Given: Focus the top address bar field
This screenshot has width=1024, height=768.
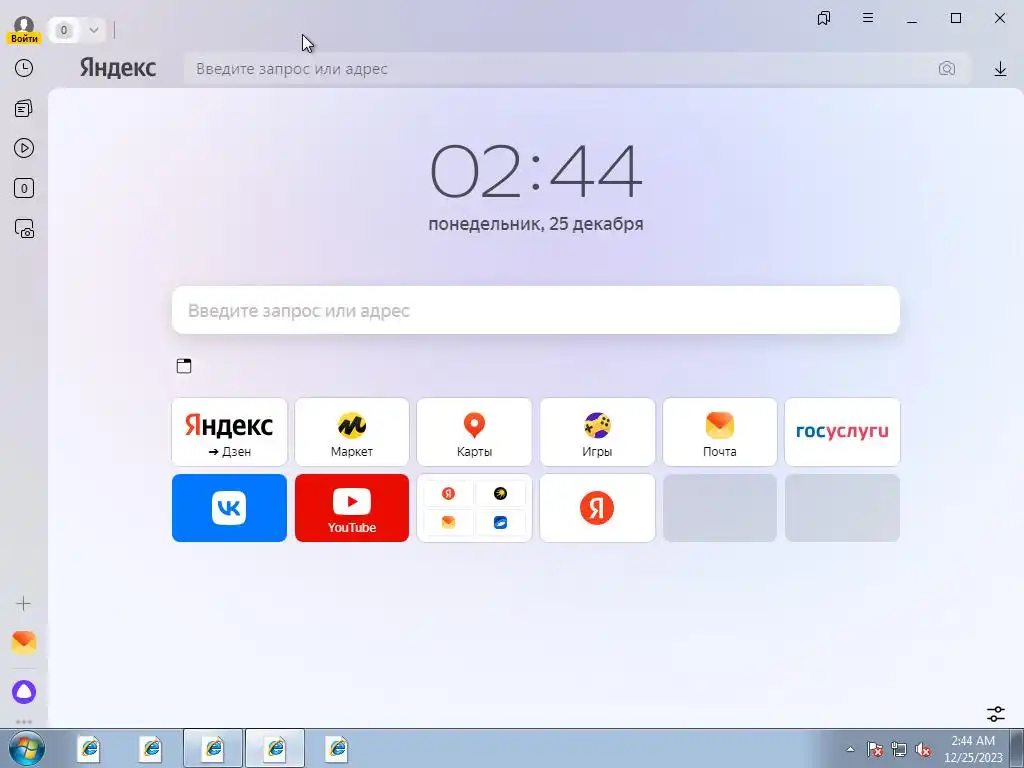Looking at the screenshot, I should click(x=562, y=69).
